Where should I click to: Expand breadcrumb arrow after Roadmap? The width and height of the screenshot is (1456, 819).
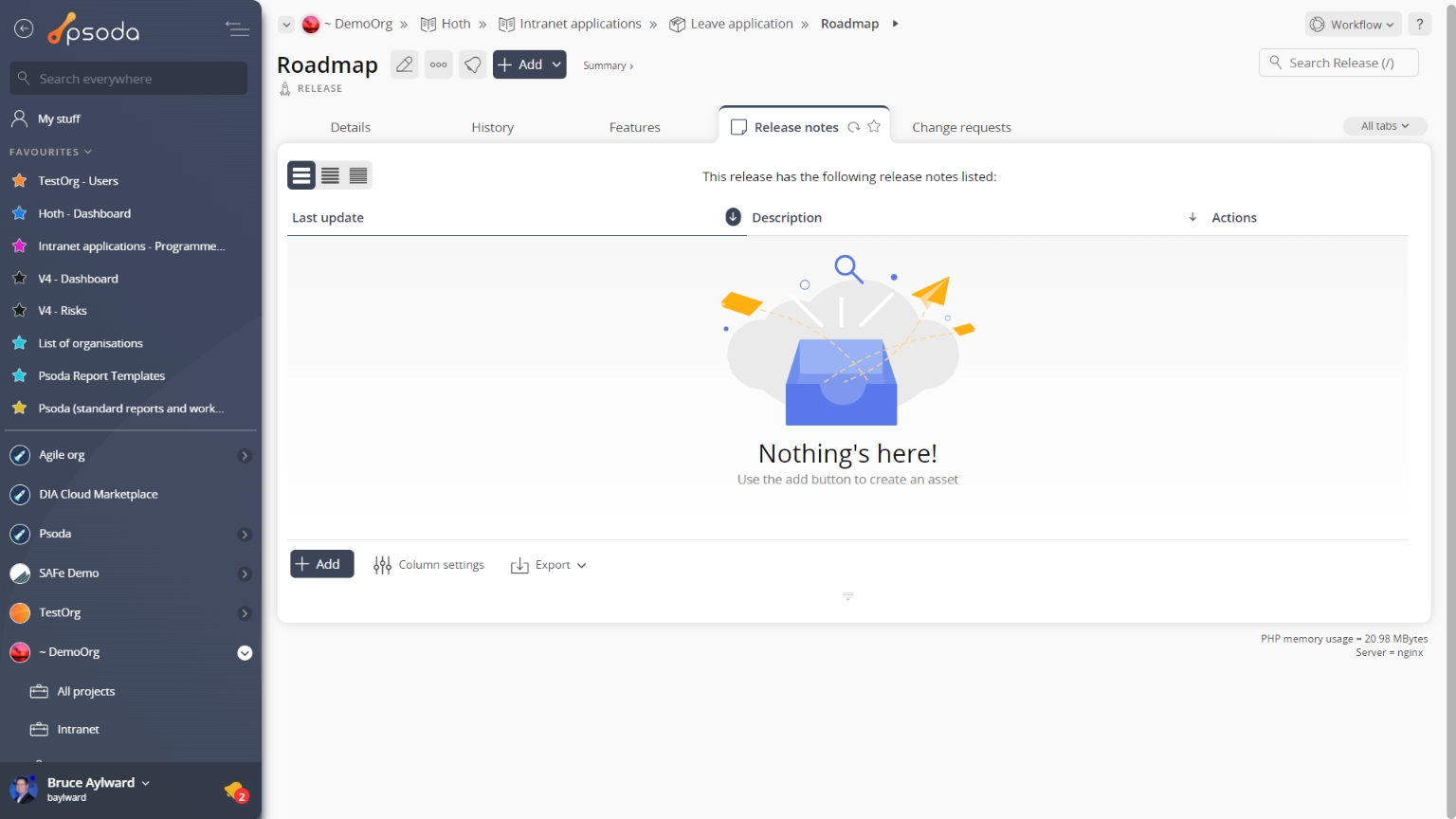click(895, 24)
